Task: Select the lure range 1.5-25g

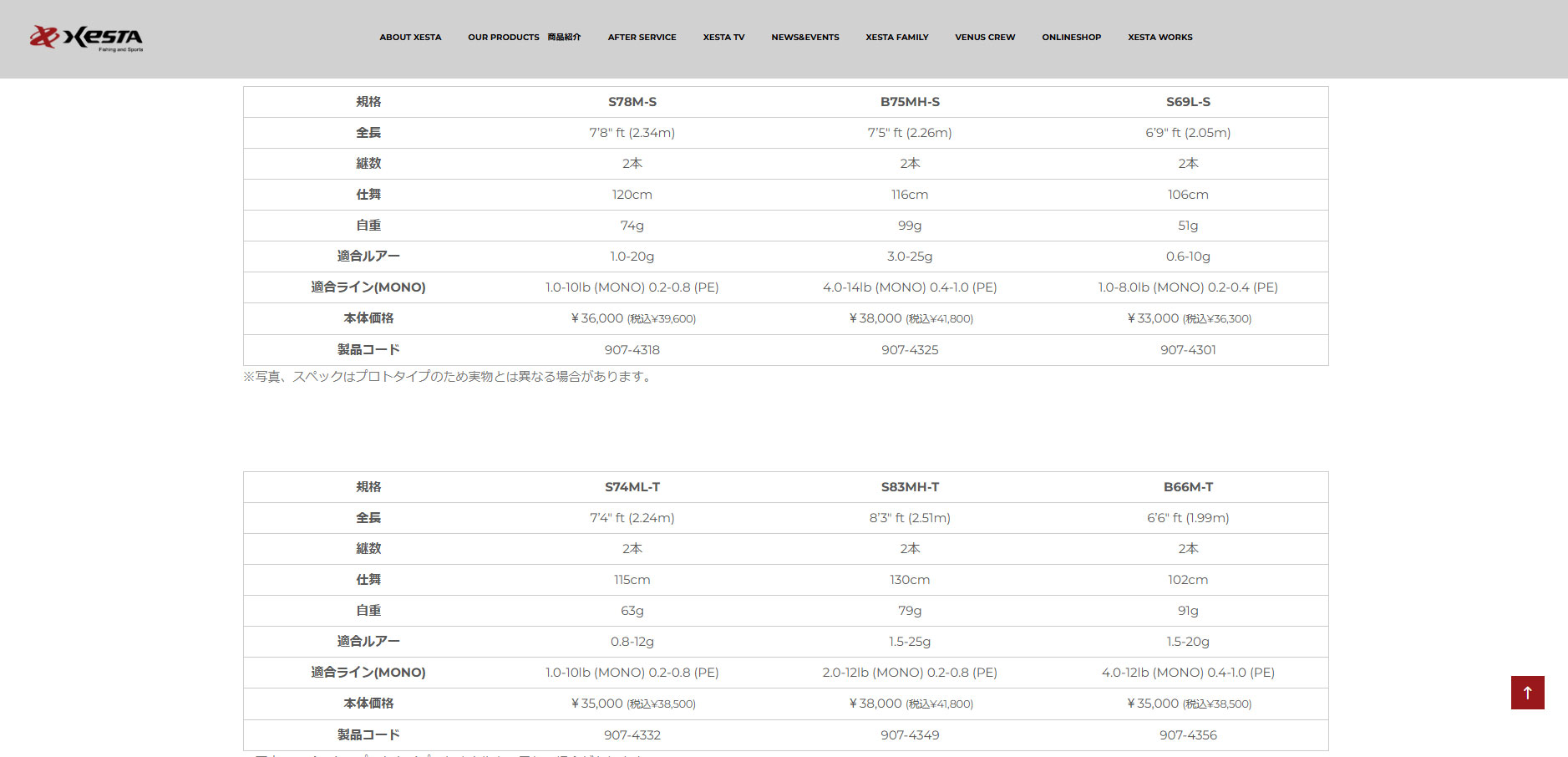Action: click(910, 642)
